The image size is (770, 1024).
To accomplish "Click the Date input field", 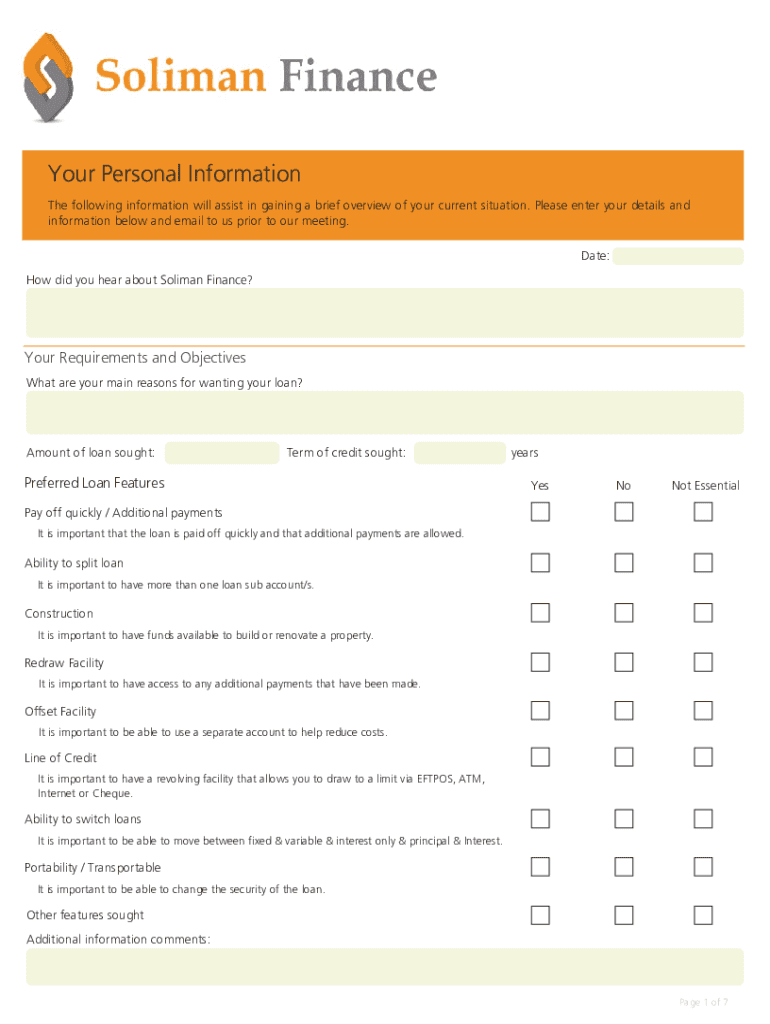I will pos(678,257).
